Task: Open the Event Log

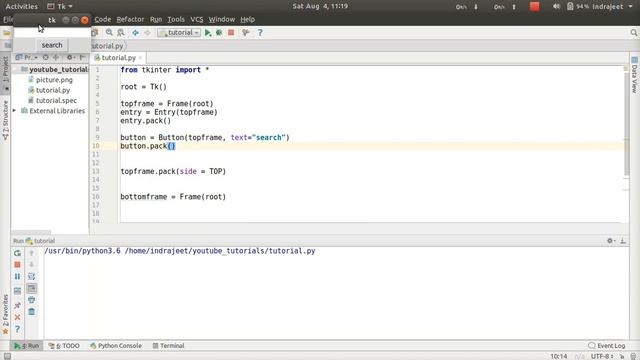Action: [607, 346]
